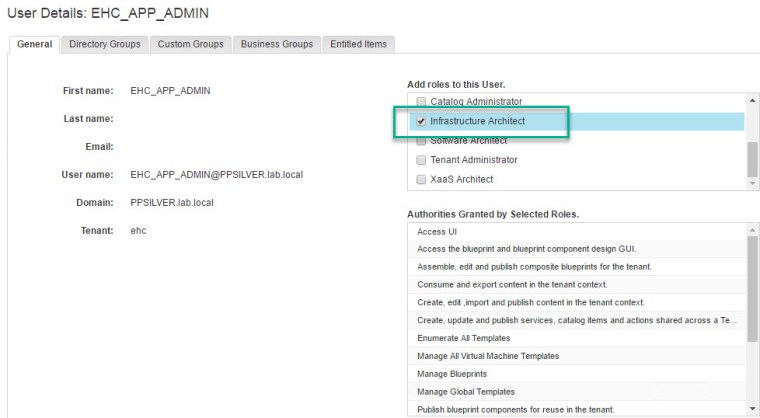Select the Business Groups tab
760x418 pixels.
pyautogui.click(x=277, y=44)
